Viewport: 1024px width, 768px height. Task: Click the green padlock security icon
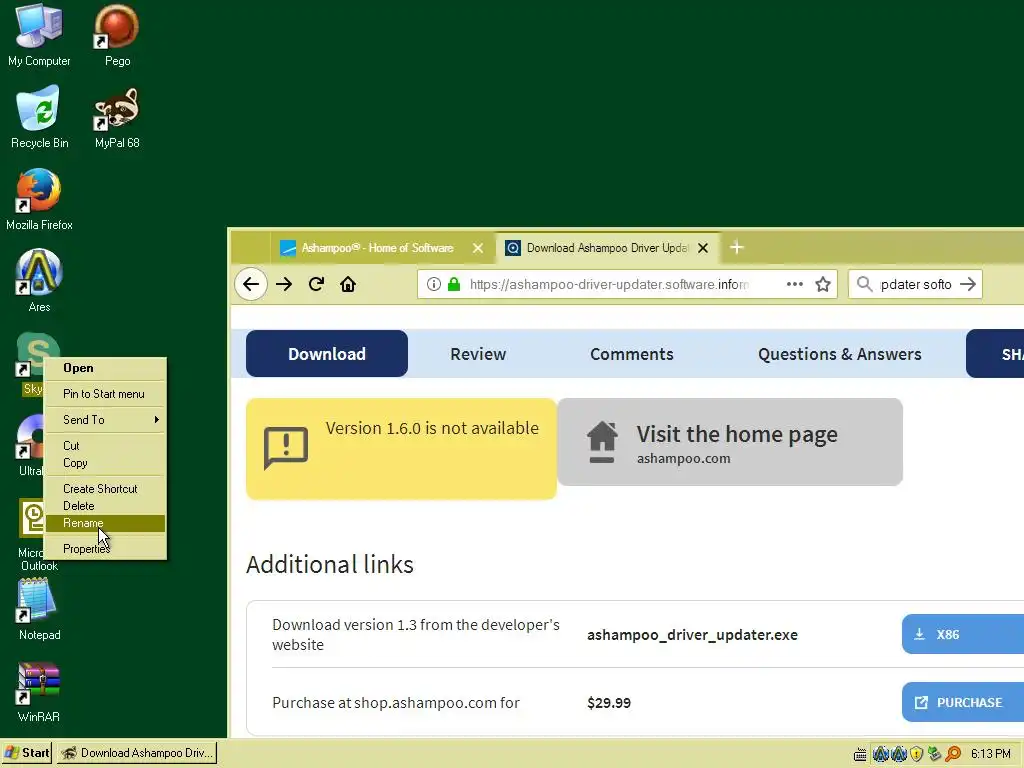(454, 284)
